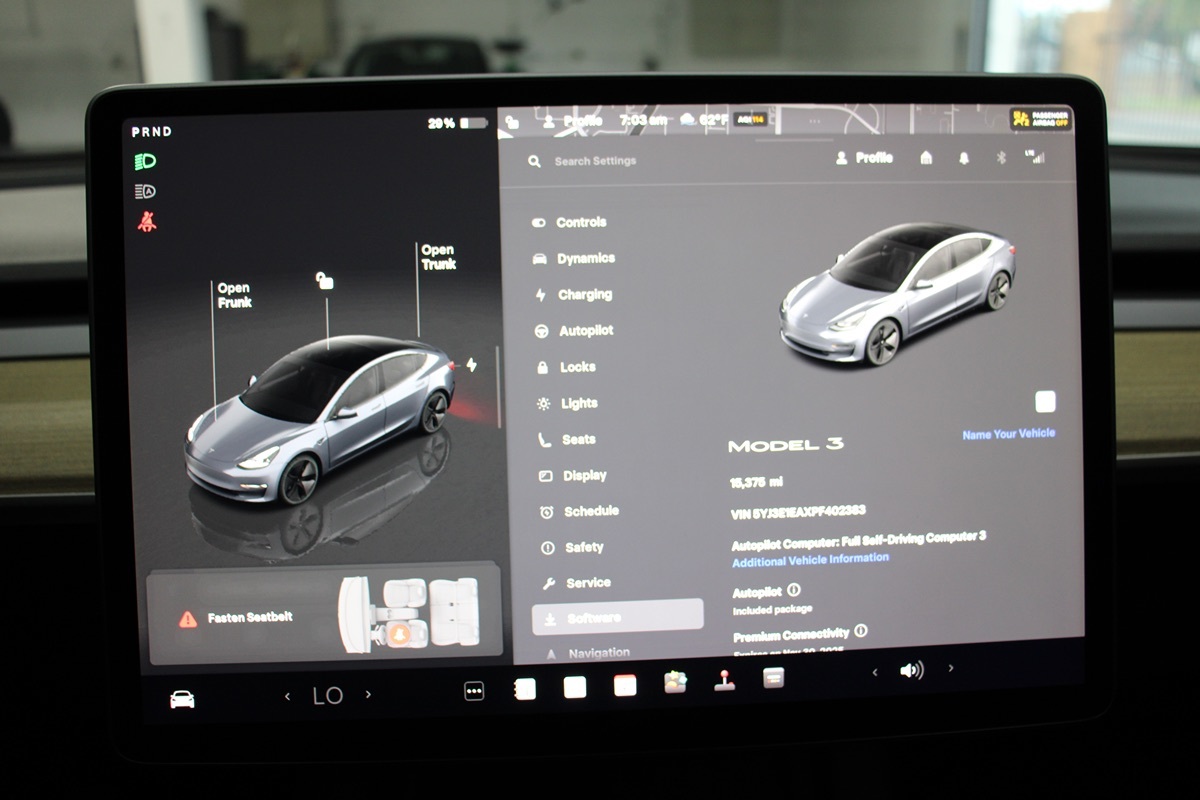The height and width of the screenshot is (800, 1200).
Task: Open the vehicle controls car icon
Action: (182, 699)
